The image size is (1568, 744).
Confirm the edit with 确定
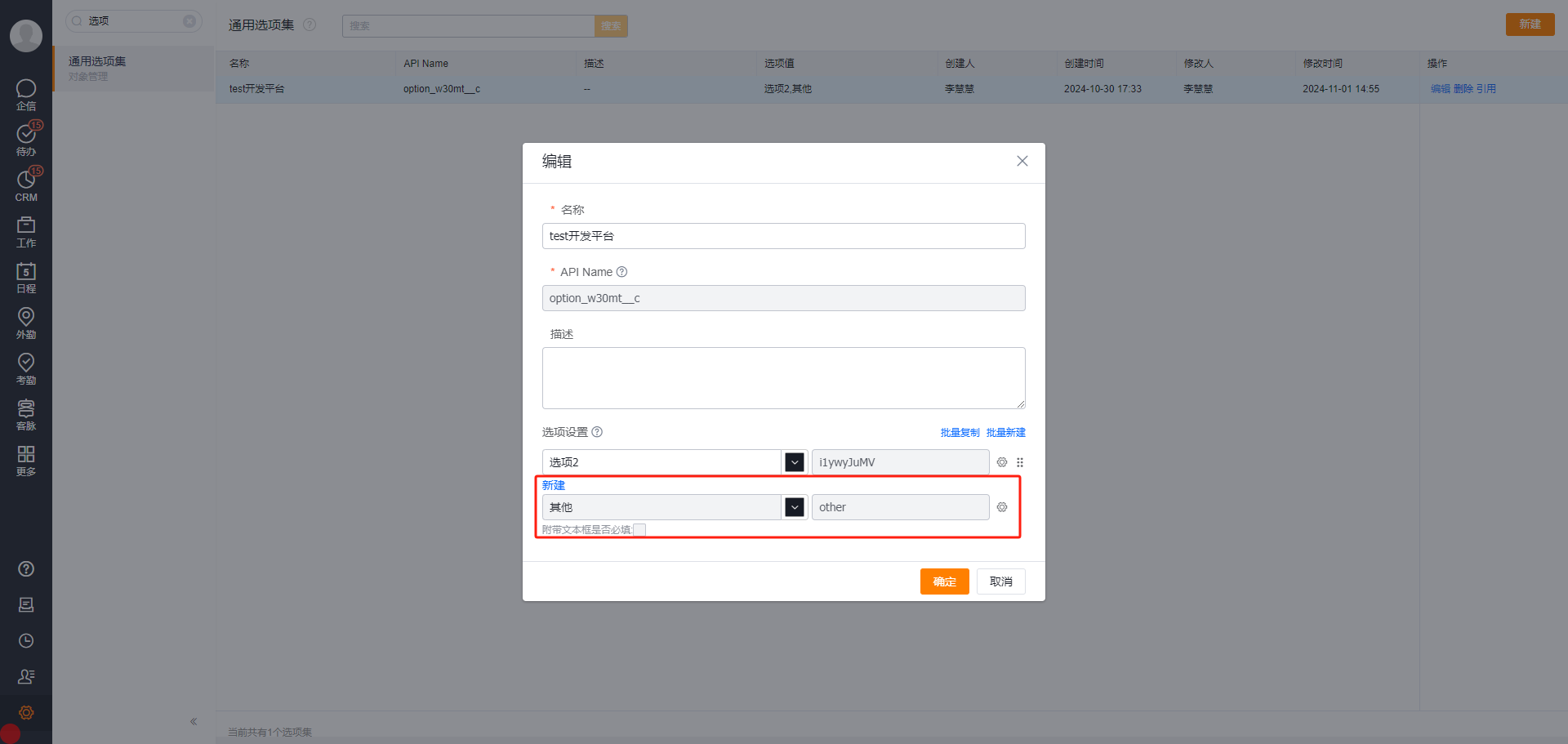pos(944,581)
